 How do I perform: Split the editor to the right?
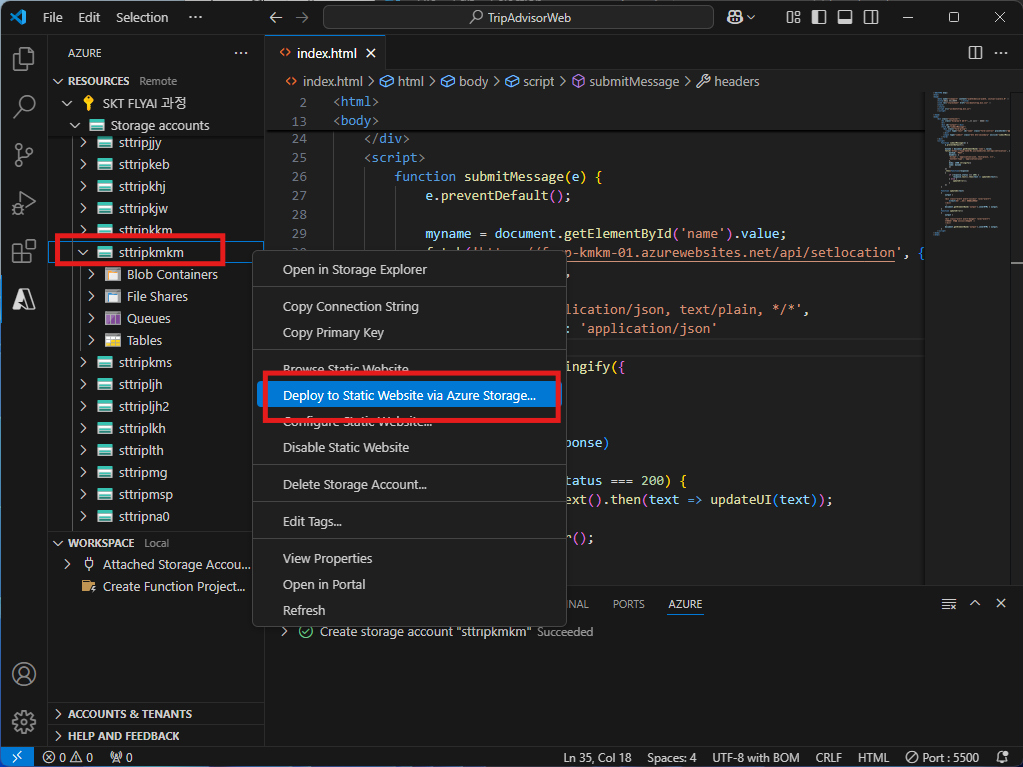click(x=975, y=53)
